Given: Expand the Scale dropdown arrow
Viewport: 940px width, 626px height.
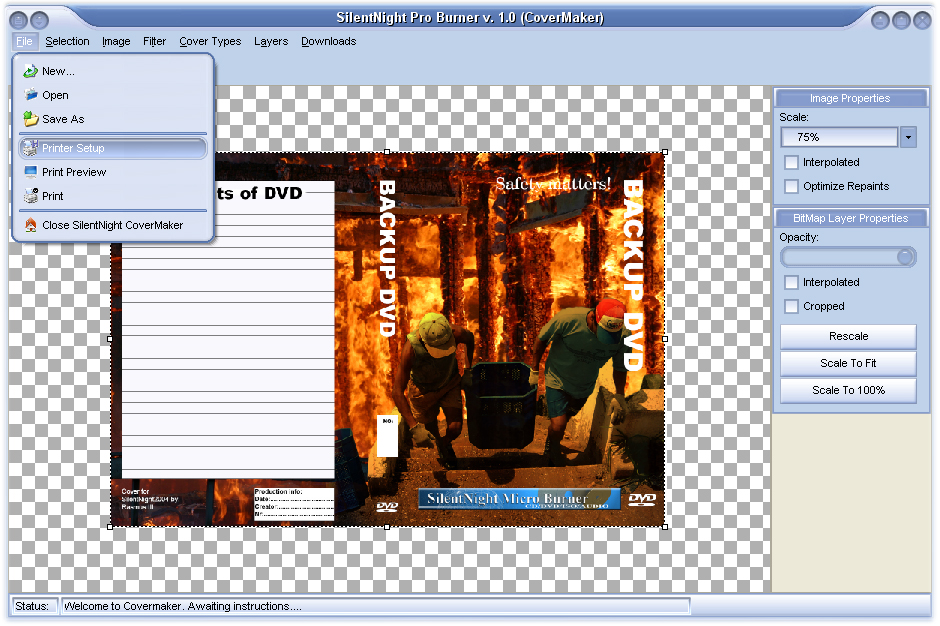Looking at the screenshot, I should pos(908,137).
